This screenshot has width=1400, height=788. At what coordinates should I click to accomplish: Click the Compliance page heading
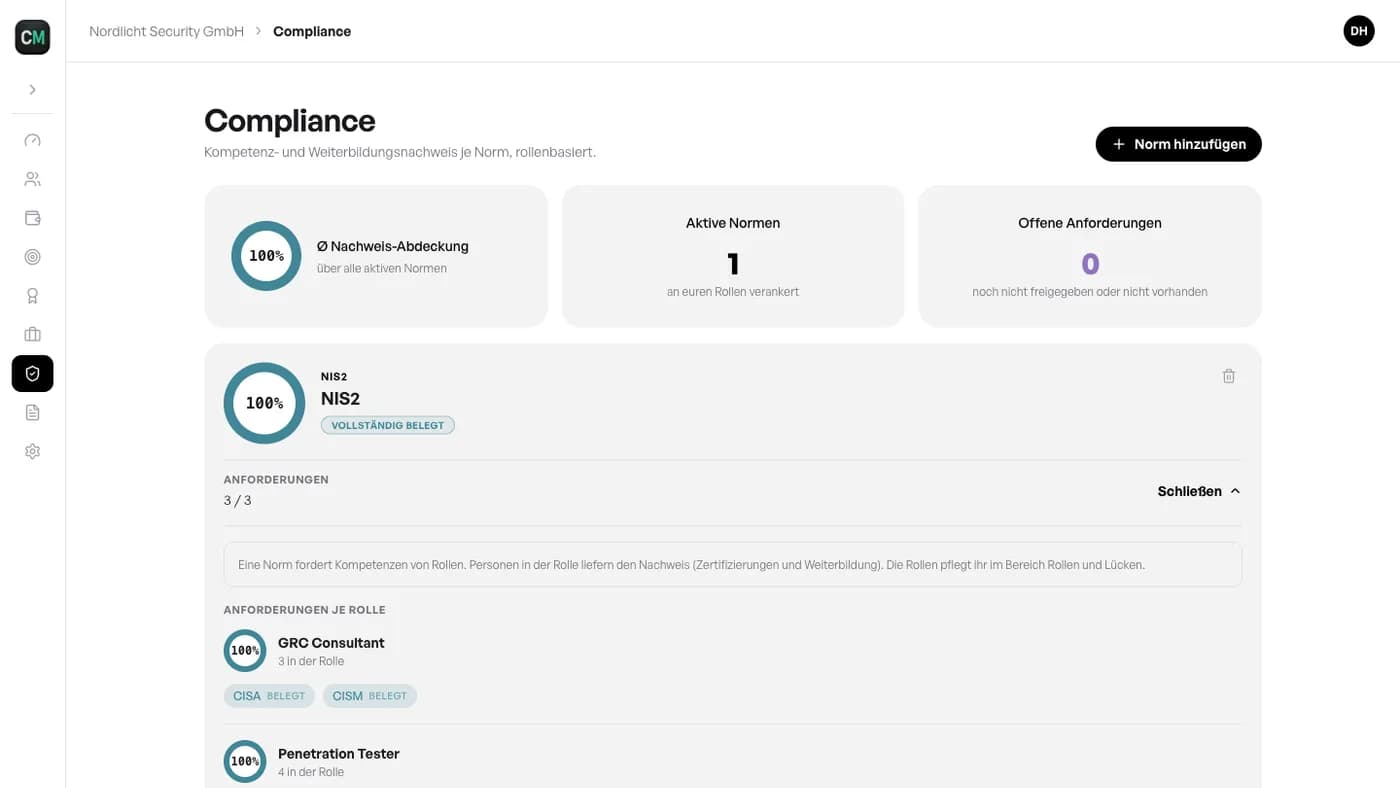(x=290, y=120)
